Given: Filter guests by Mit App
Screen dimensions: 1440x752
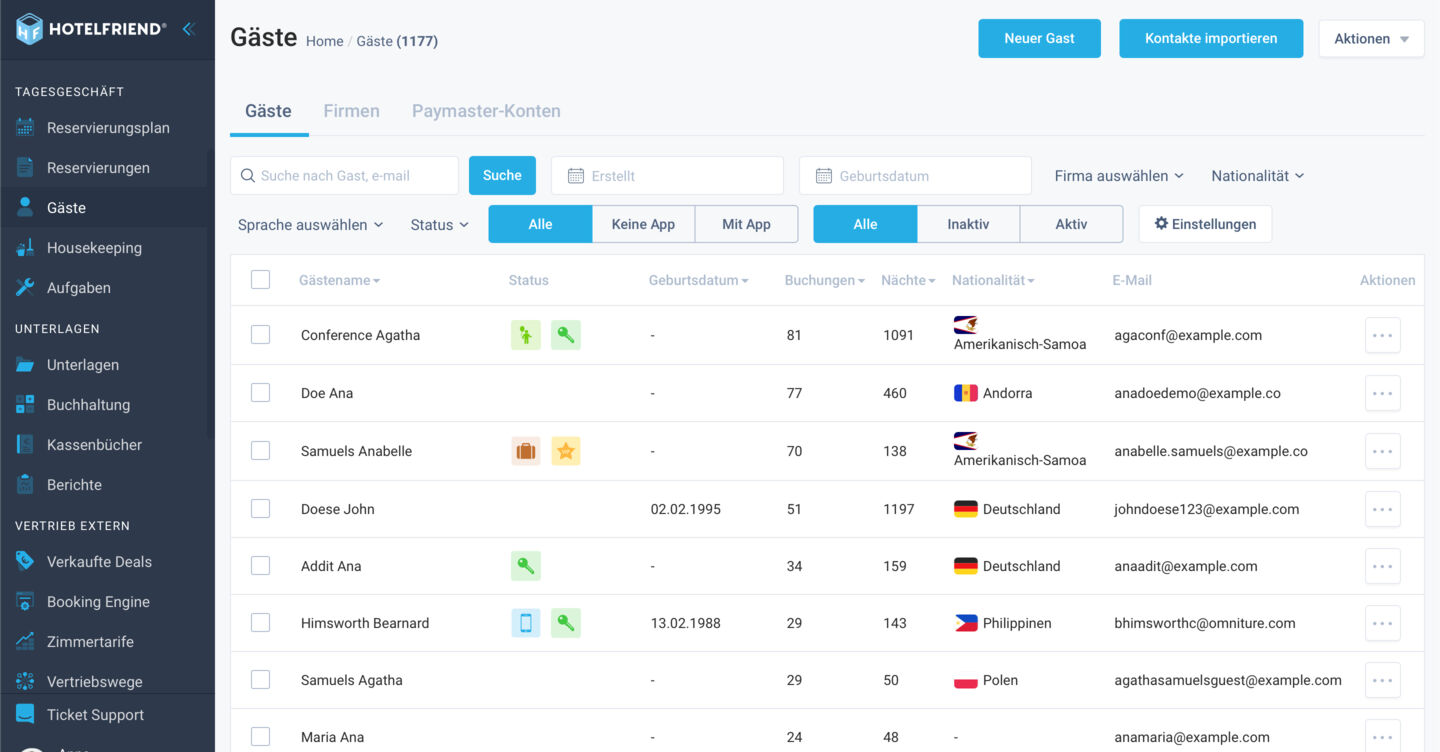Looking at the screenshot, I should coord(746,224).
